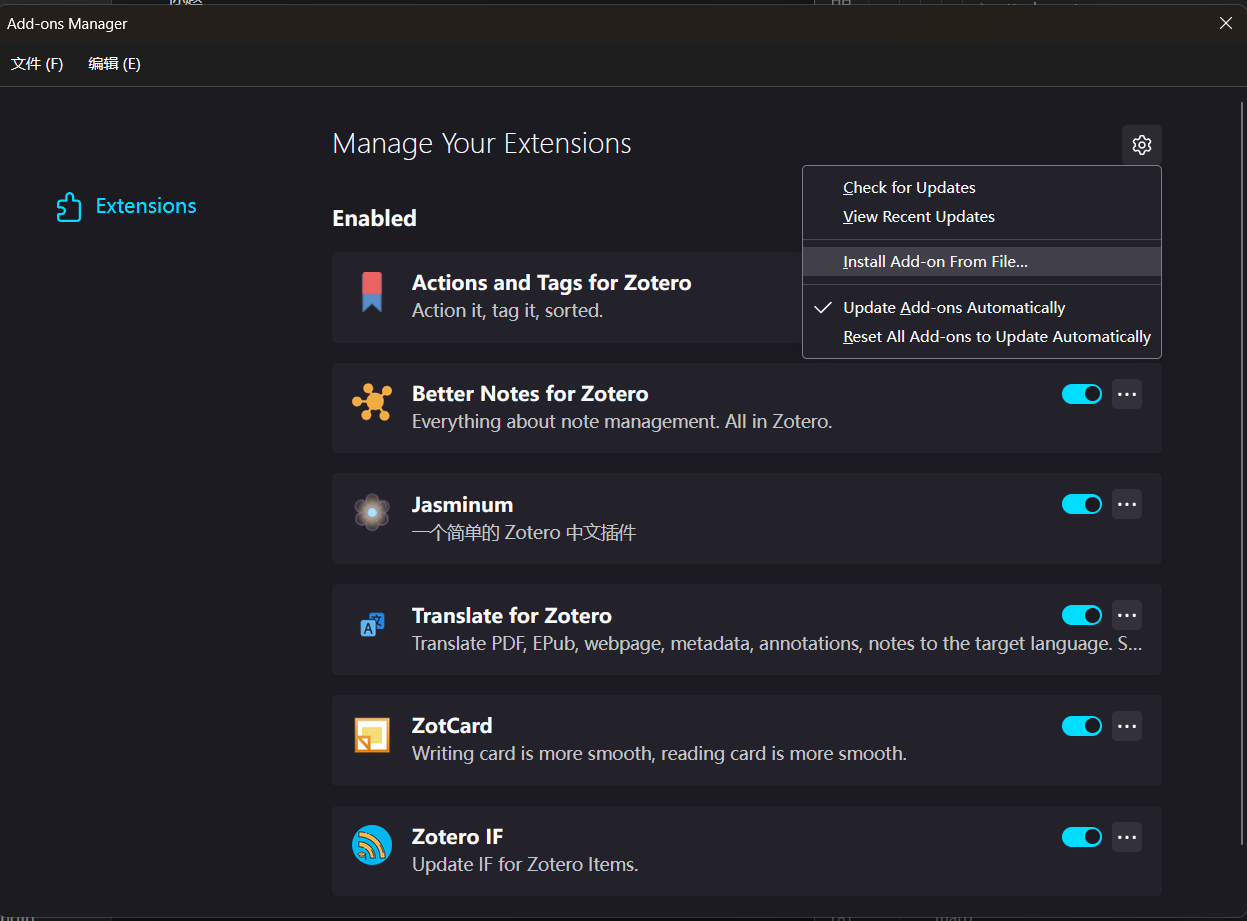
Task: Select Check for Updates
Action: 909,188
